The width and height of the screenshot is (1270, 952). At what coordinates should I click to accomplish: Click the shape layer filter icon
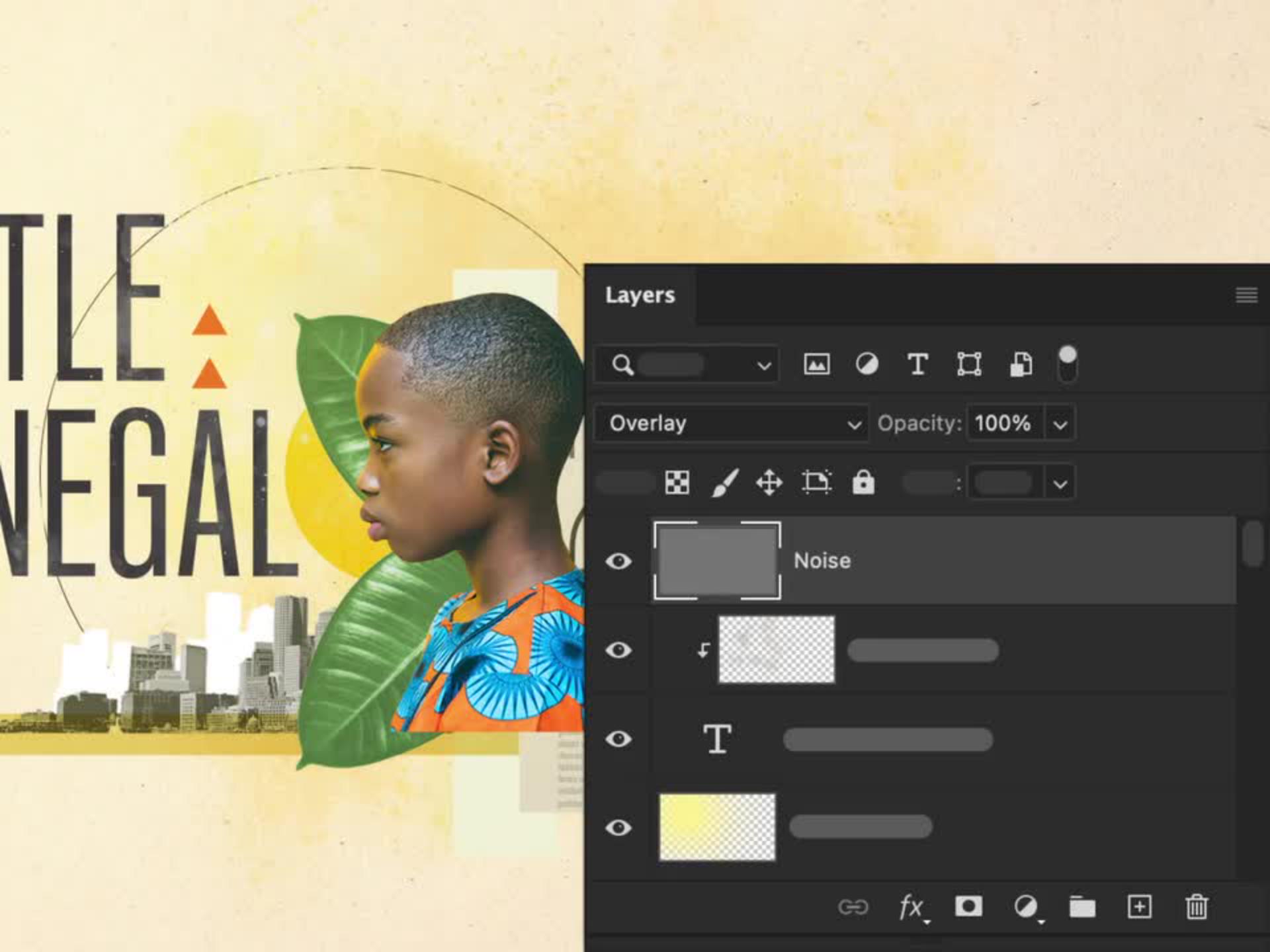click(969, 364)
